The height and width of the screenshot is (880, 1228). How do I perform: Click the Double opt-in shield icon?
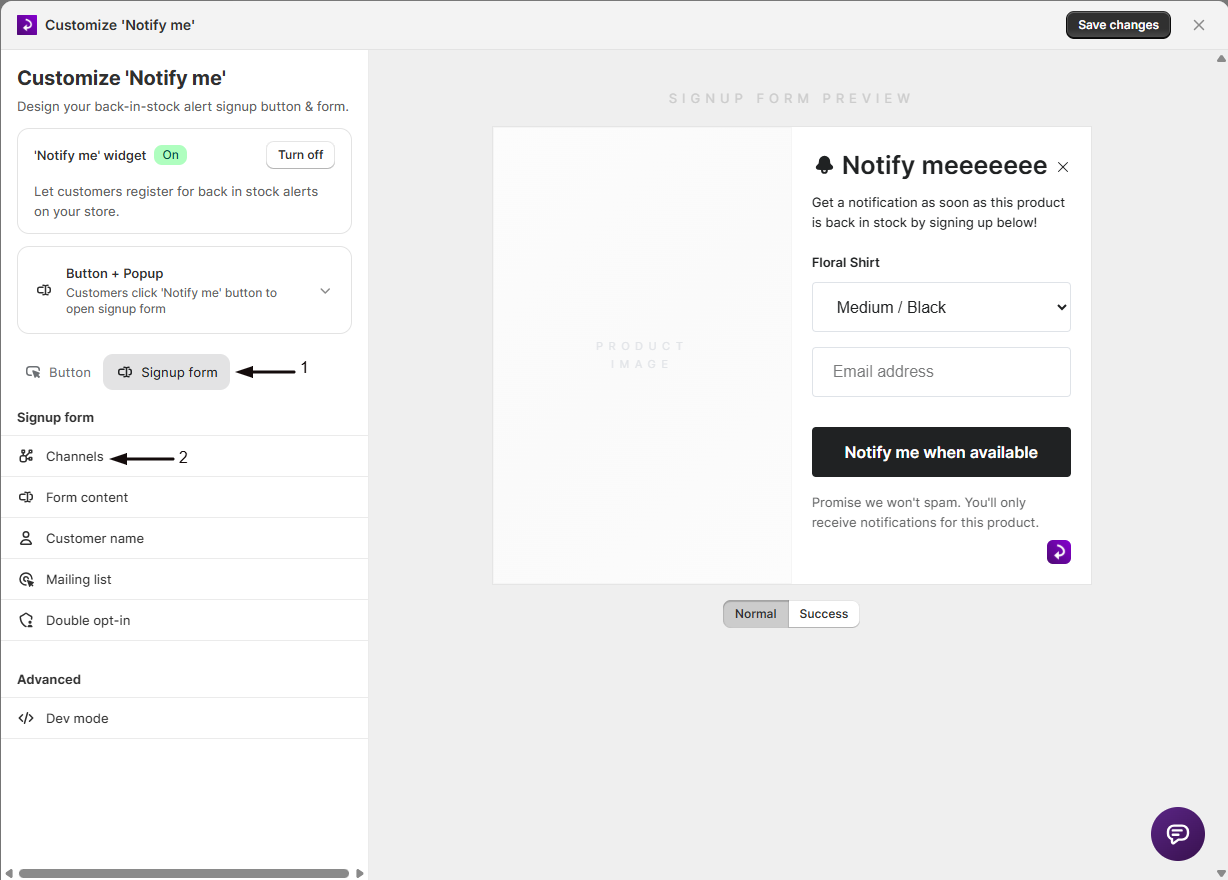[x=26, y=620]
